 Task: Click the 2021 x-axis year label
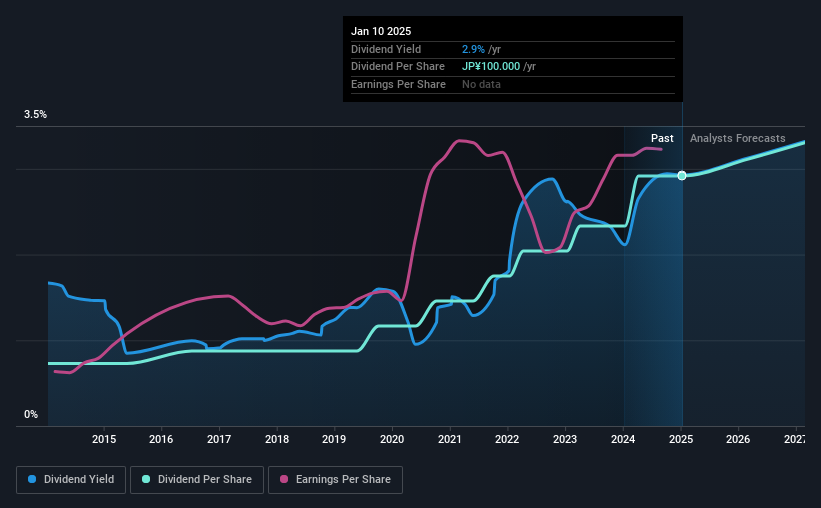click(x=450, y=439)
